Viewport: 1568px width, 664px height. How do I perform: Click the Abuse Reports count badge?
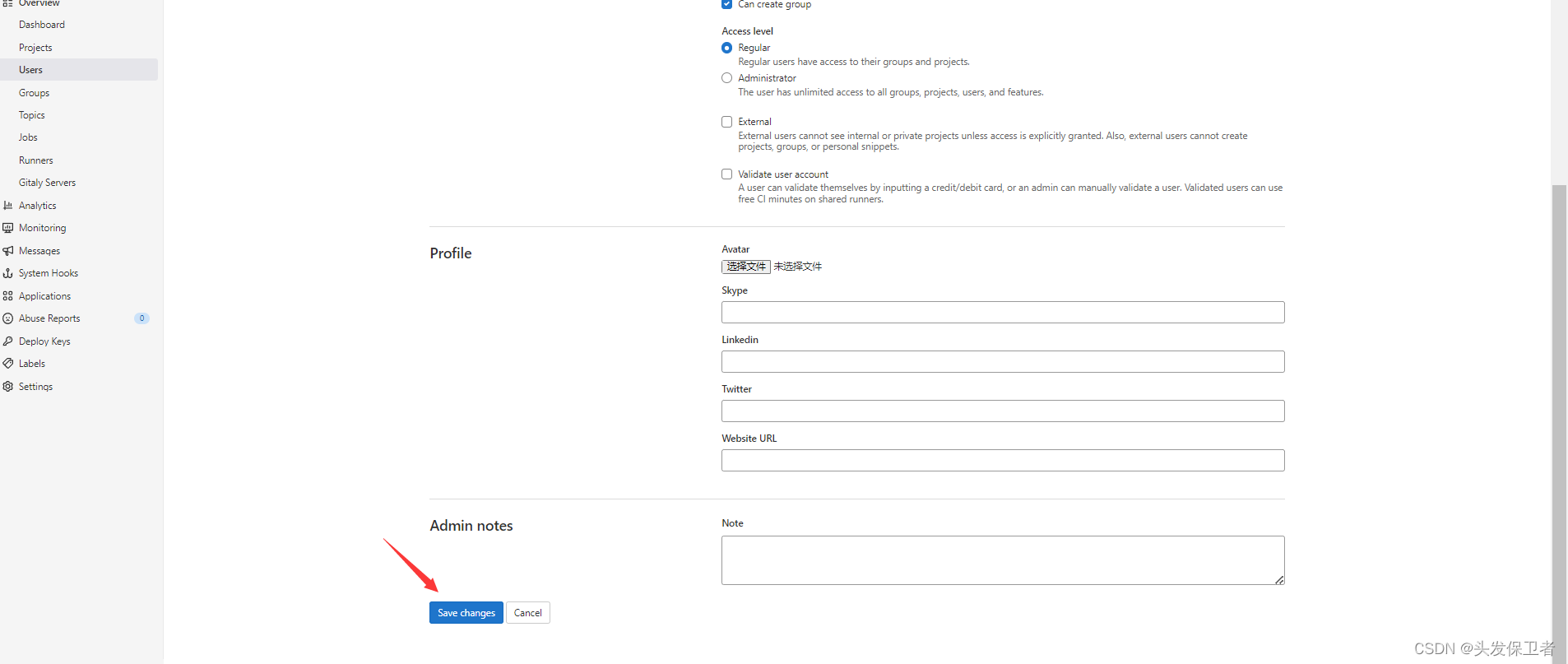[x=141, y=318]
